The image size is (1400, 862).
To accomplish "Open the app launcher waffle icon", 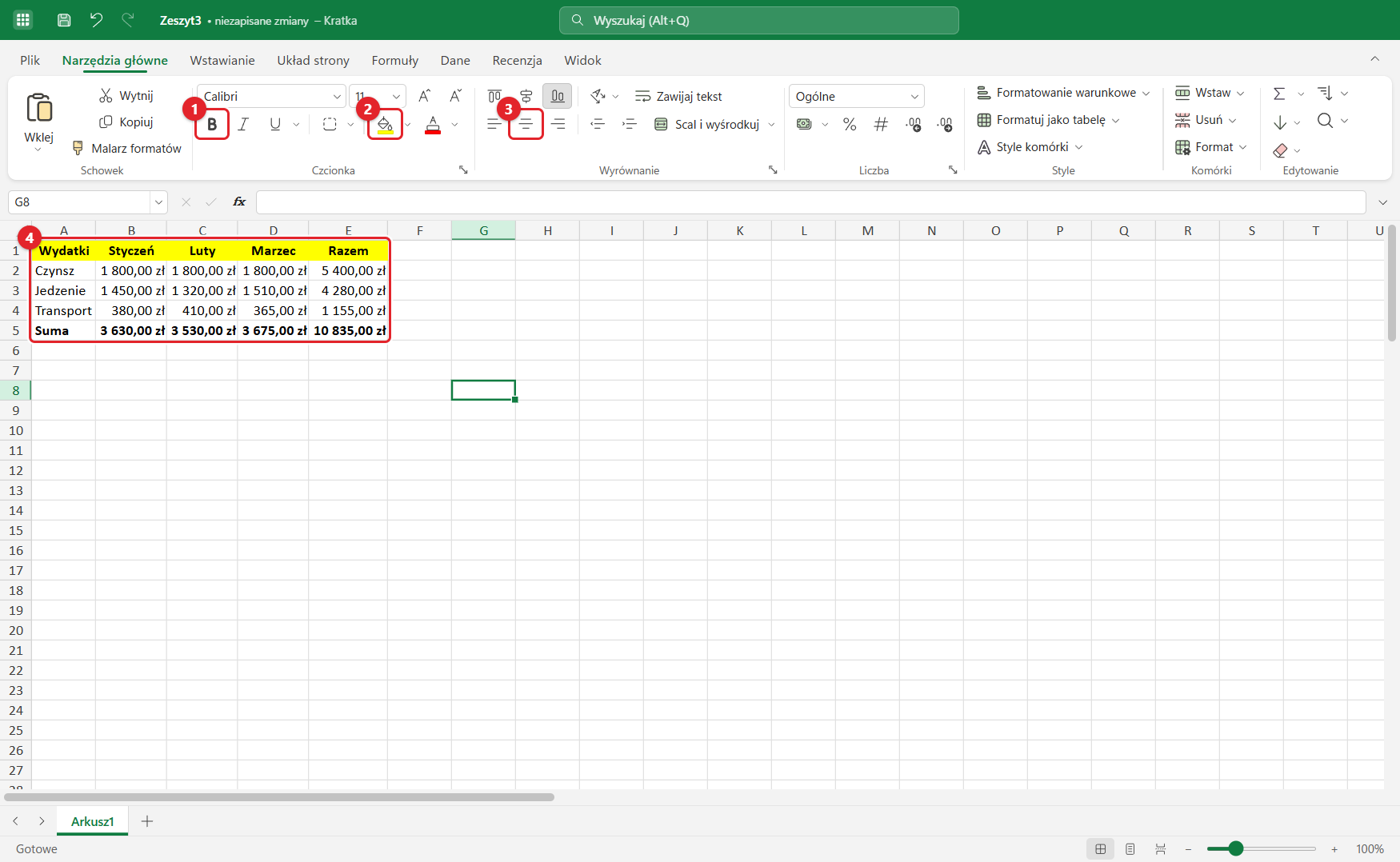I will pyautogui.click(x=22, y=20).
